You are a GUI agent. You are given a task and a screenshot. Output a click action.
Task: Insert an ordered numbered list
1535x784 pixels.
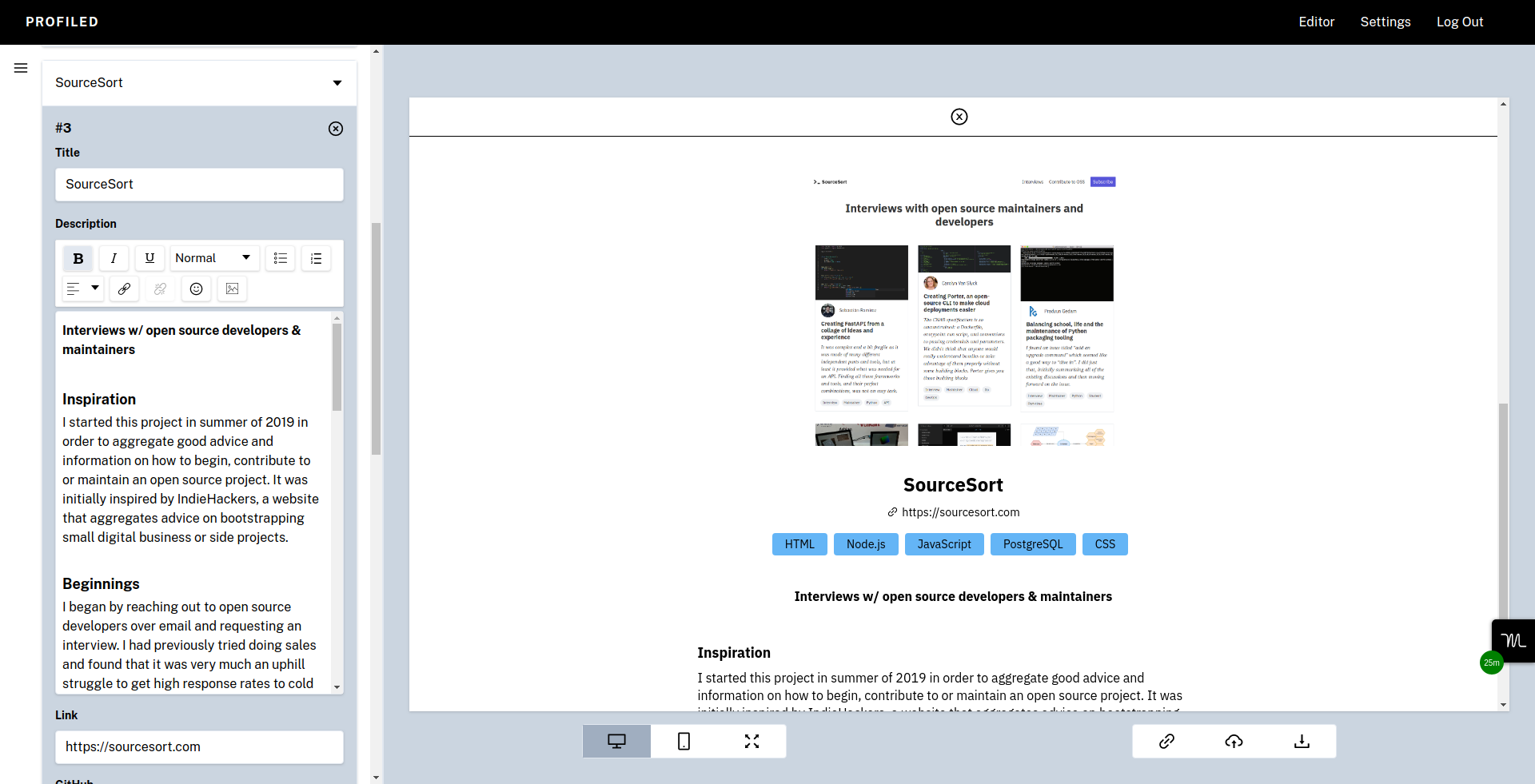click(x=316, y=258)
